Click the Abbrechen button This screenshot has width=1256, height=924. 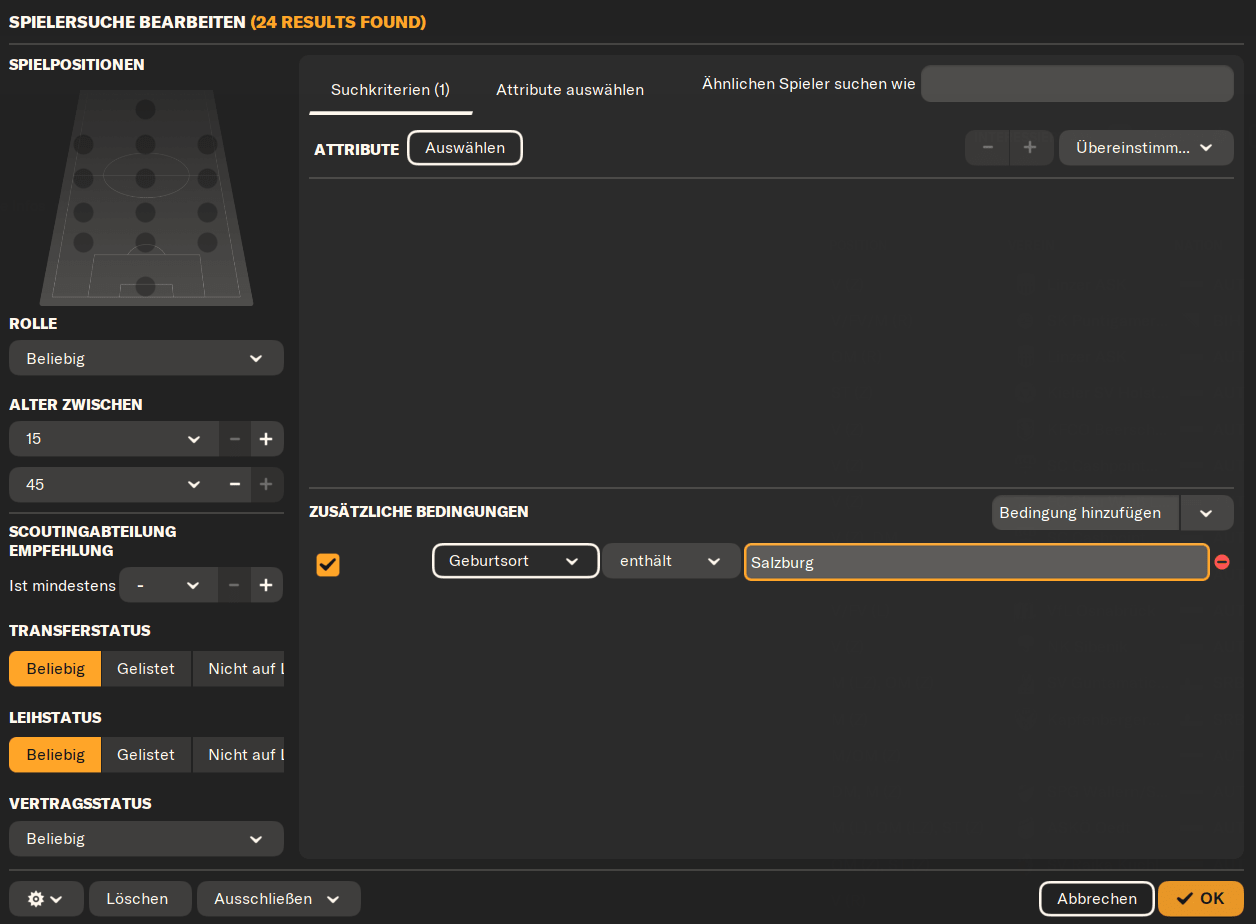1097,899
